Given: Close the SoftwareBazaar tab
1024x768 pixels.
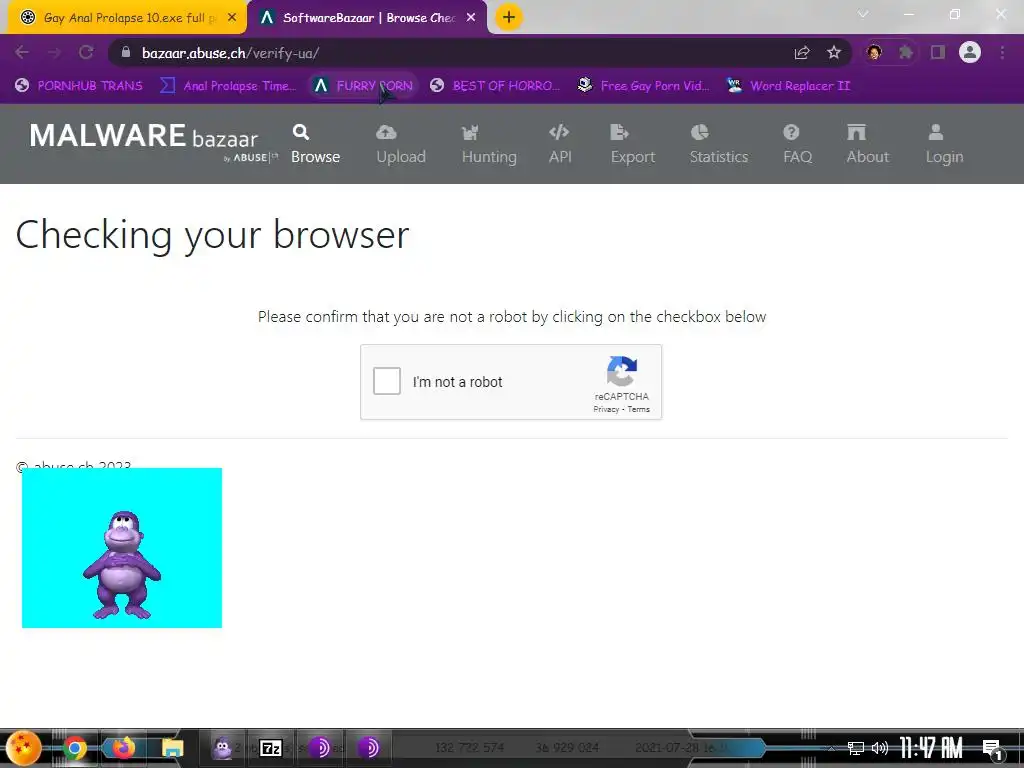Looking at the screenshot, I should tap(471, 18).
